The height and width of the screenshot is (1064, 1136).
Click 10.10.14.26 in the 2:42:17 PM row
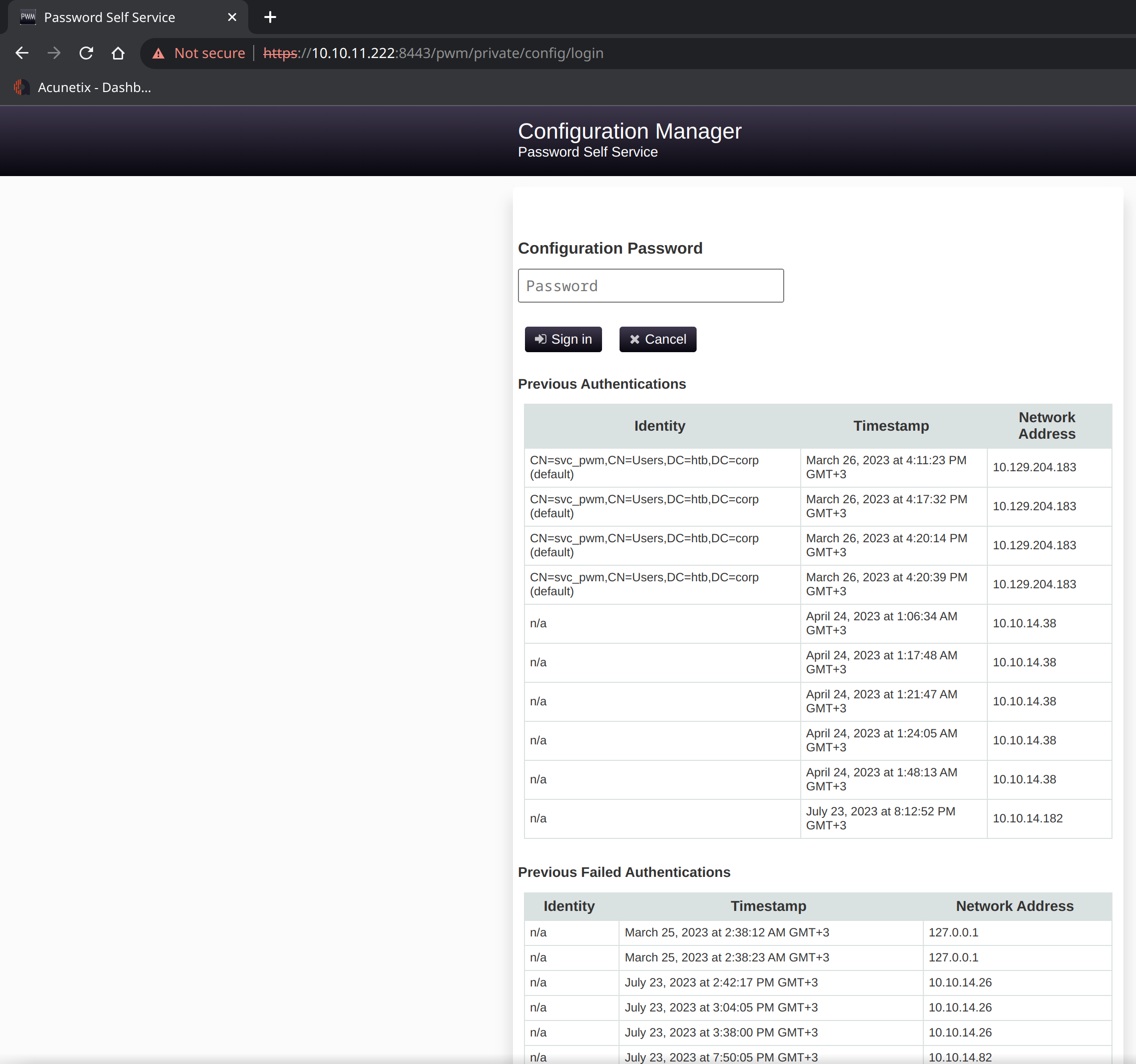pos(959,982)
